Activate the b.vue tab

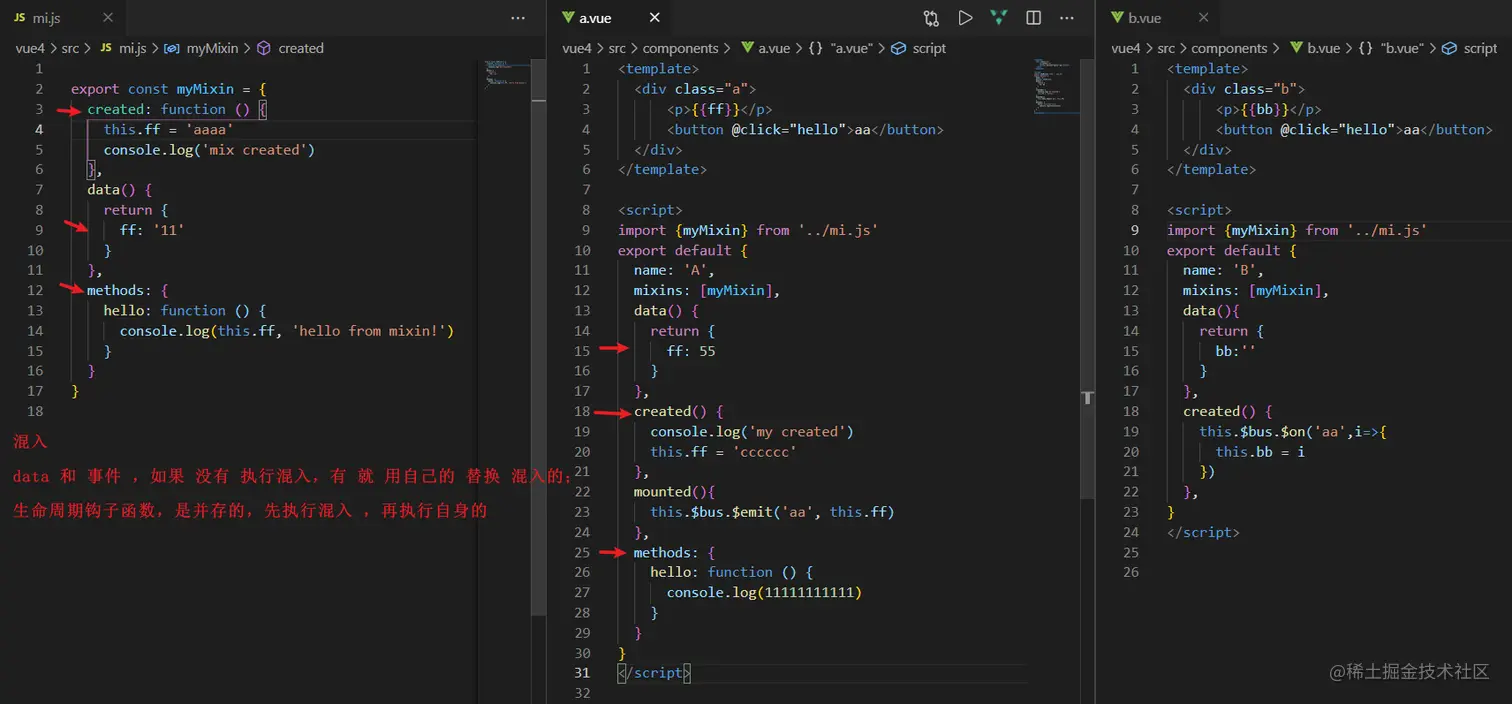1144,18
